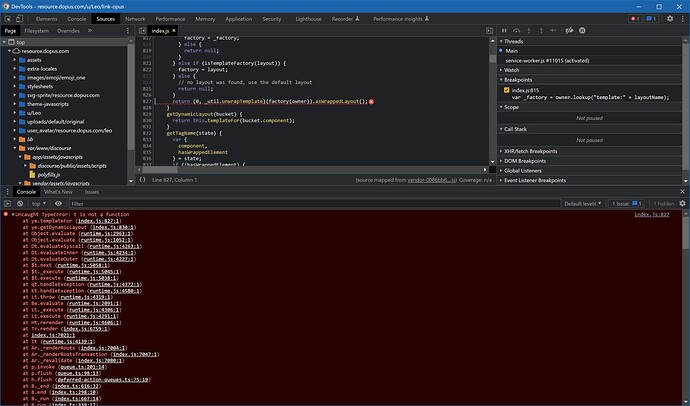Image resolution: width=690 pixels, height=406 pixels.
Task: Step into next function call
Action: pos(529,30)
